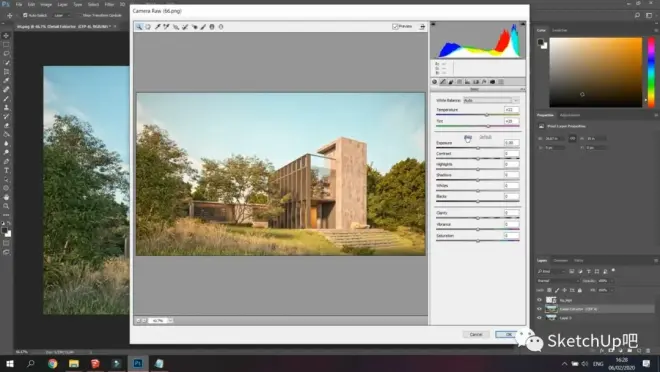
Task: Select the Targeted Adjustment tool
Action: (176, 27)
